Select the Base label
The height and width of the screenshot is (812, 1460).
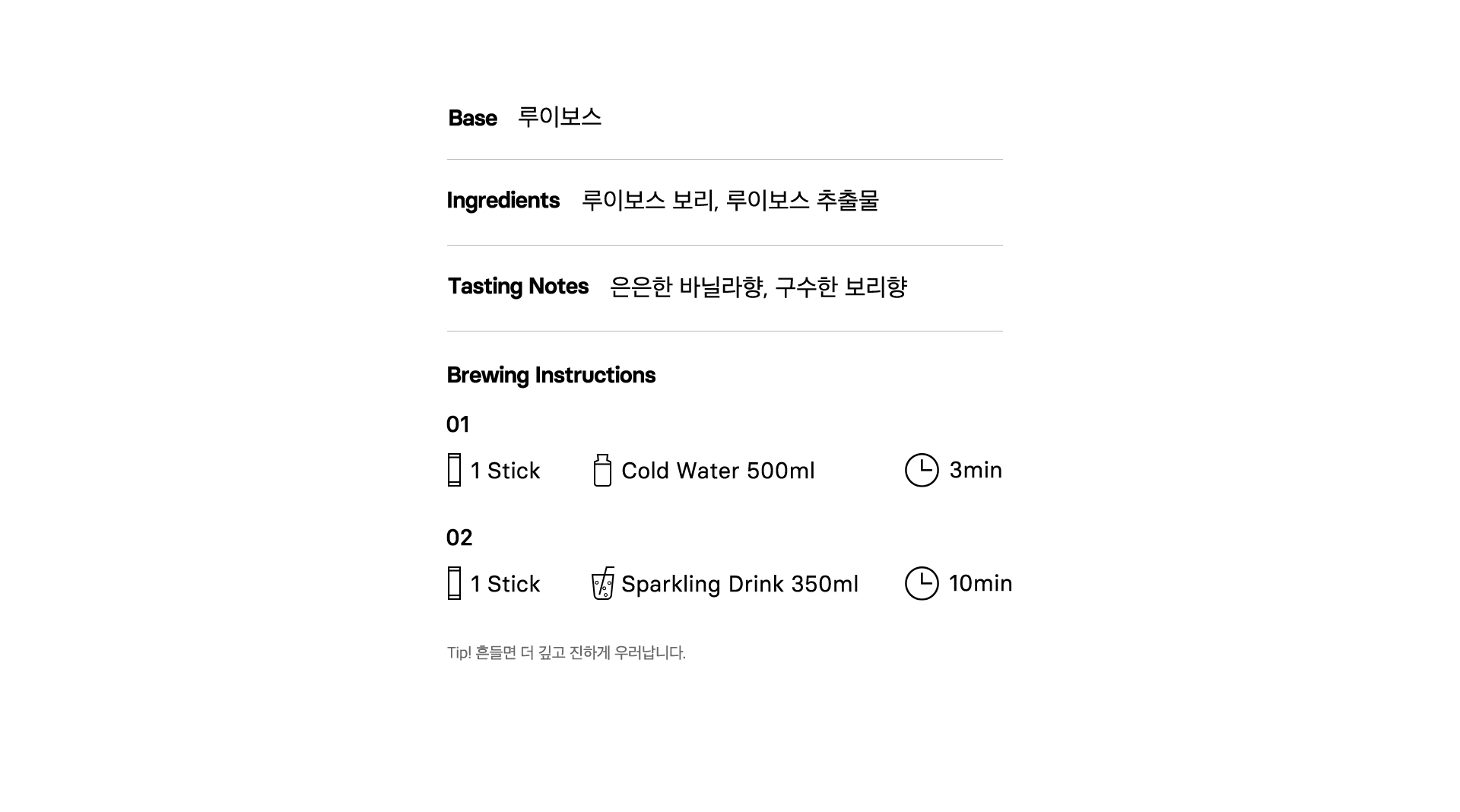(x=472, y=118)
